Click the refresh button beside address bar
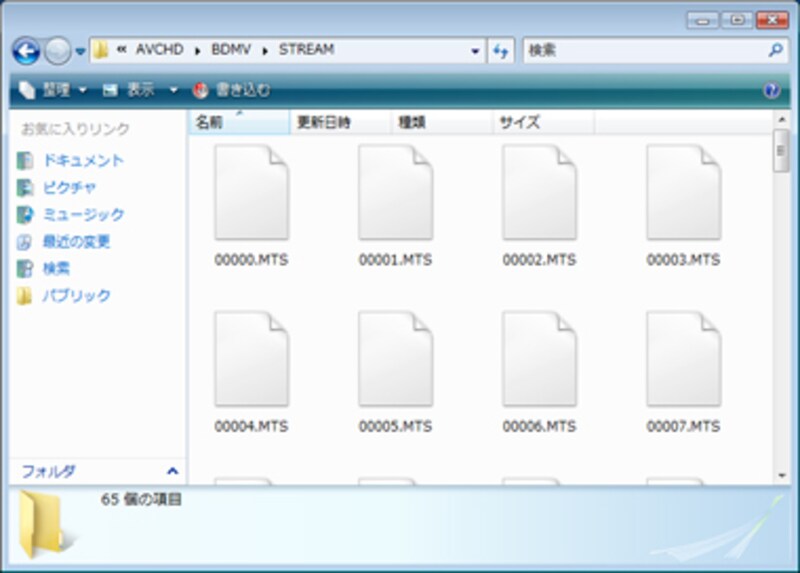The height and width of the screenshot is (573, 800). (x=501, y=51)
